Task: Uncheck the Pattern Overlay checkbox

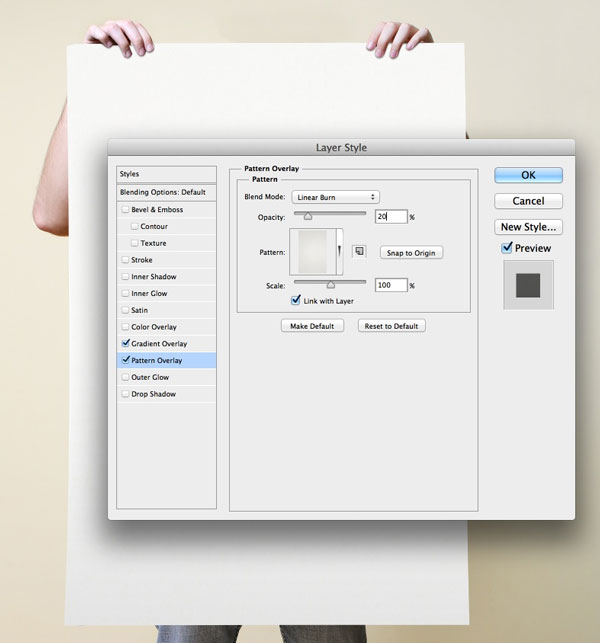Action: tap(125, 360)
